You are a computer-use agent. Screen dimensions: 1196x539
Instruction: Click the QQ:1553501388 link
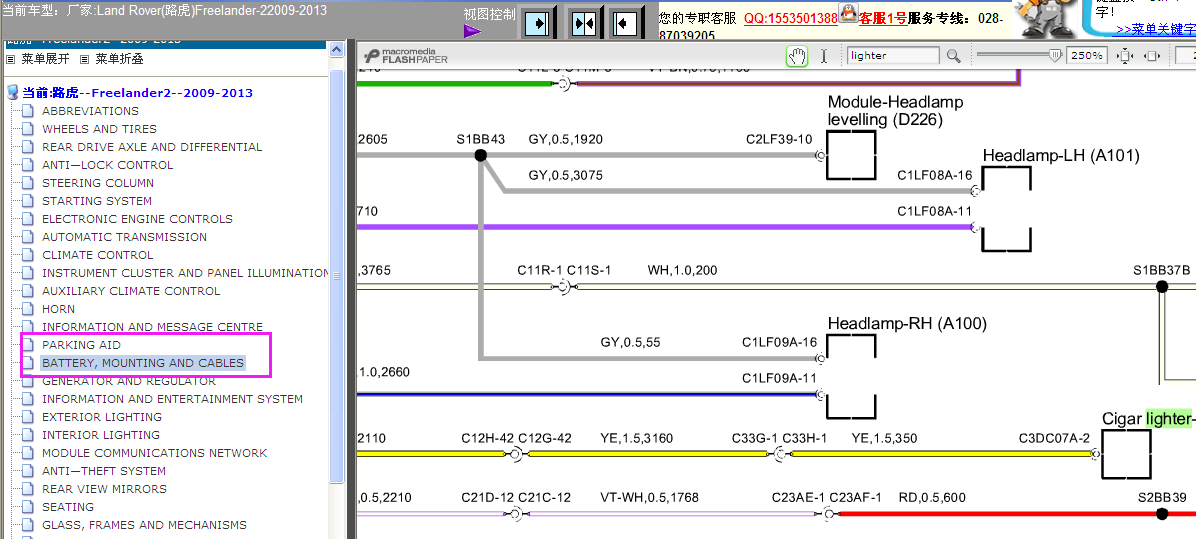click(x=791, y=18)
